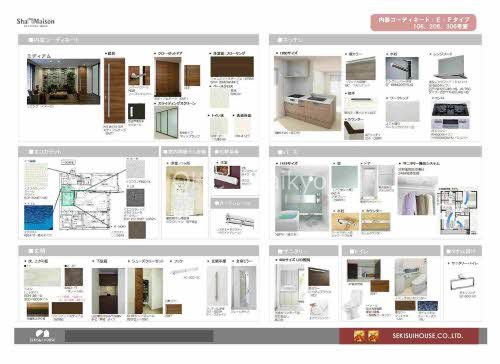Pick the dark brown flooring swatch

coord(232,67)
